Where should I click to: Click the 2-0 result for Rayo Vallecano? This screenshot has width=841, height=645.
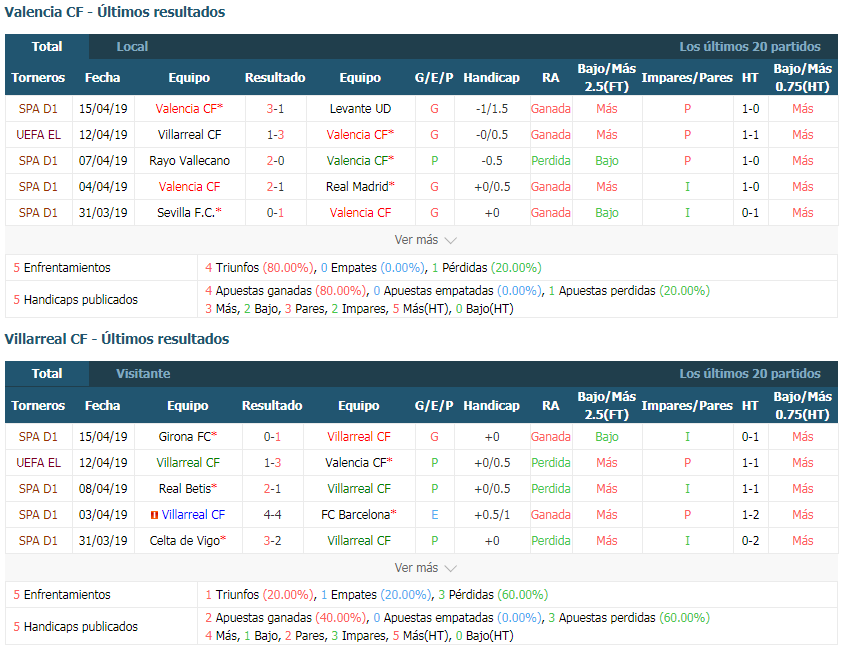pyautogui.click(x=275, y=161)
